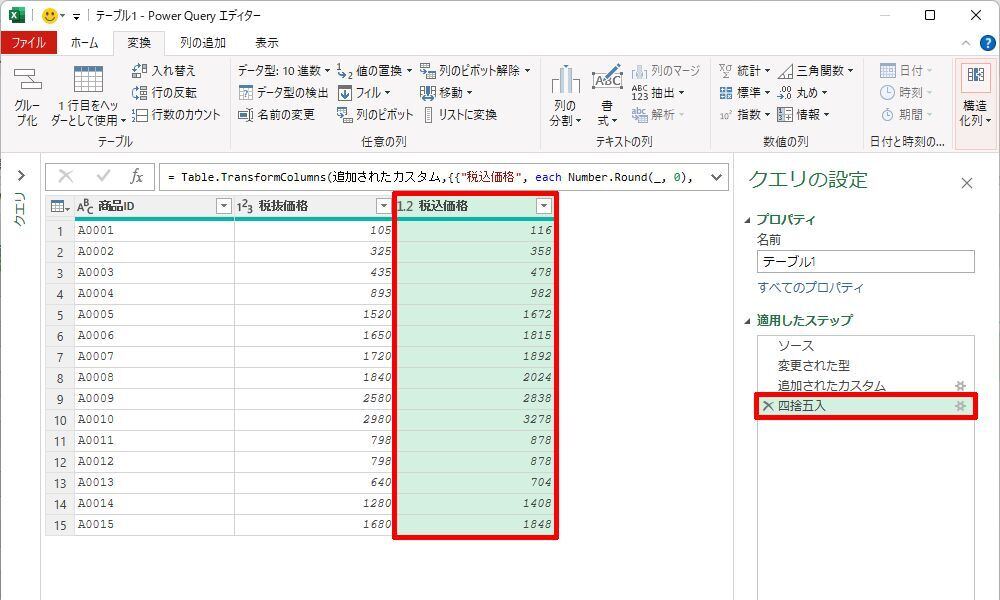Viewport: 1000px width, 600px height.
Task: Switch to the 列の追加 tab
Action: pyautogui.click(x=202, y=43)
